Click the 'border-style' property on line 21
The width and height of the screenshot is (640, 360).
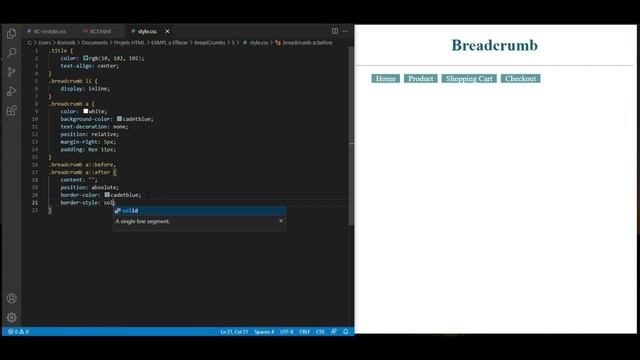pos(80,203)
